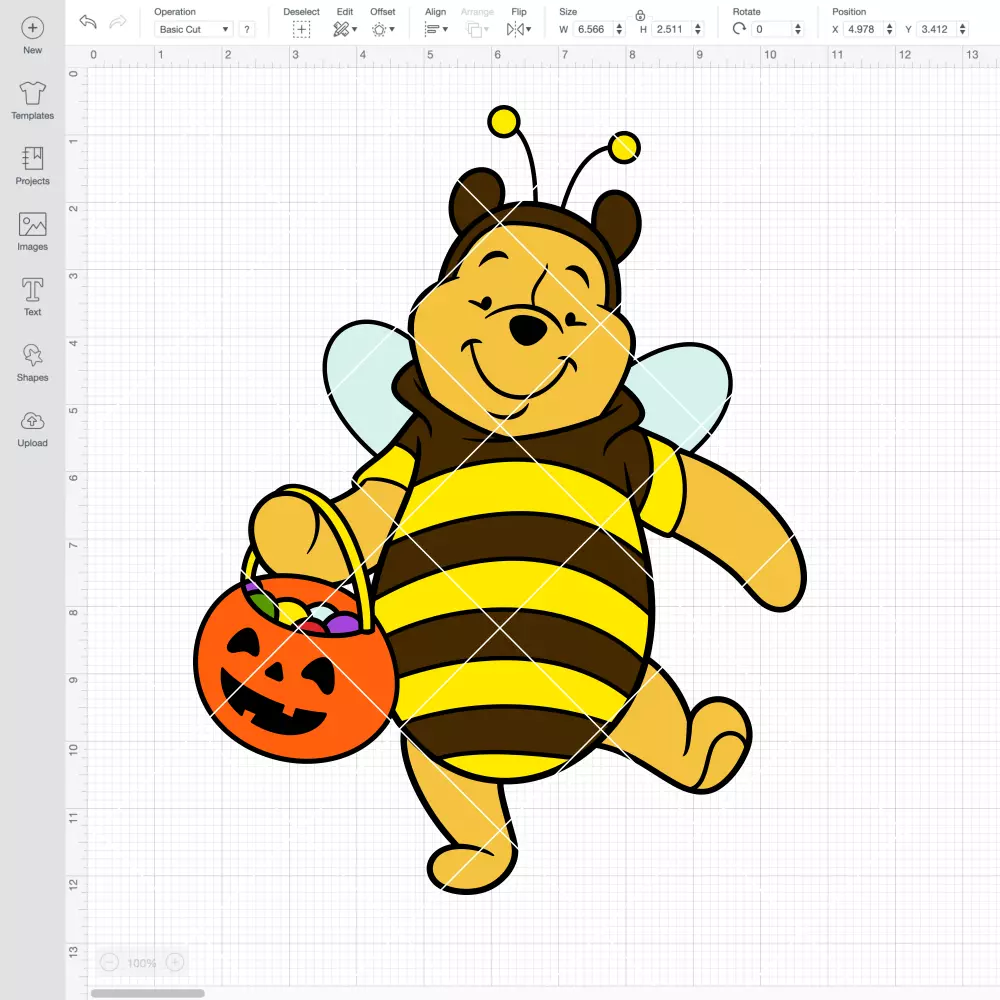This screenshot has width=1000, height=1000.
Task: Click the Position Y input field
Action: (x=937, y=29)
